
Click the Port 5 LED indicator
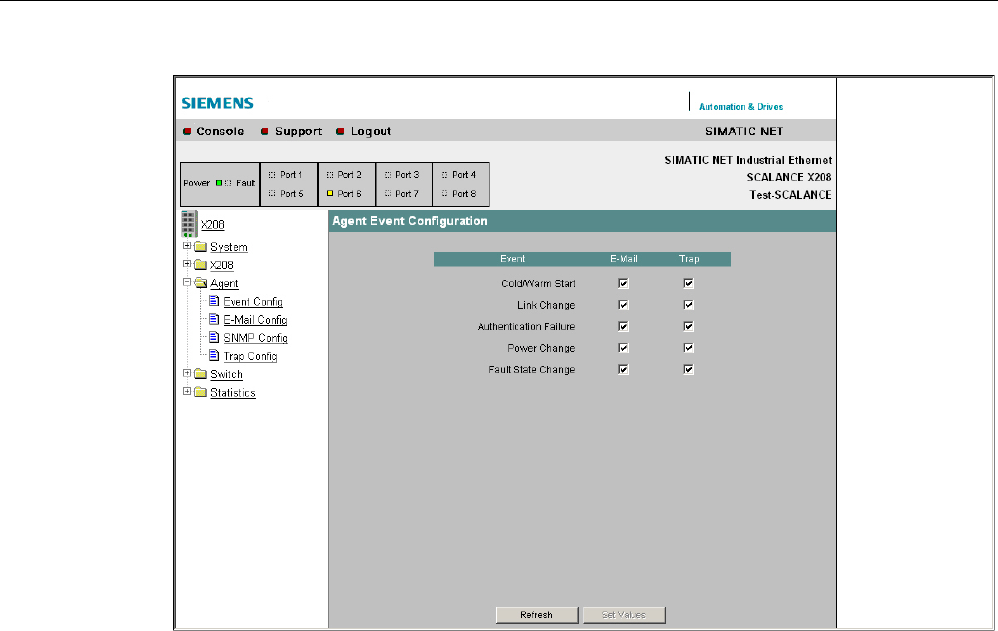coord(272,193)
